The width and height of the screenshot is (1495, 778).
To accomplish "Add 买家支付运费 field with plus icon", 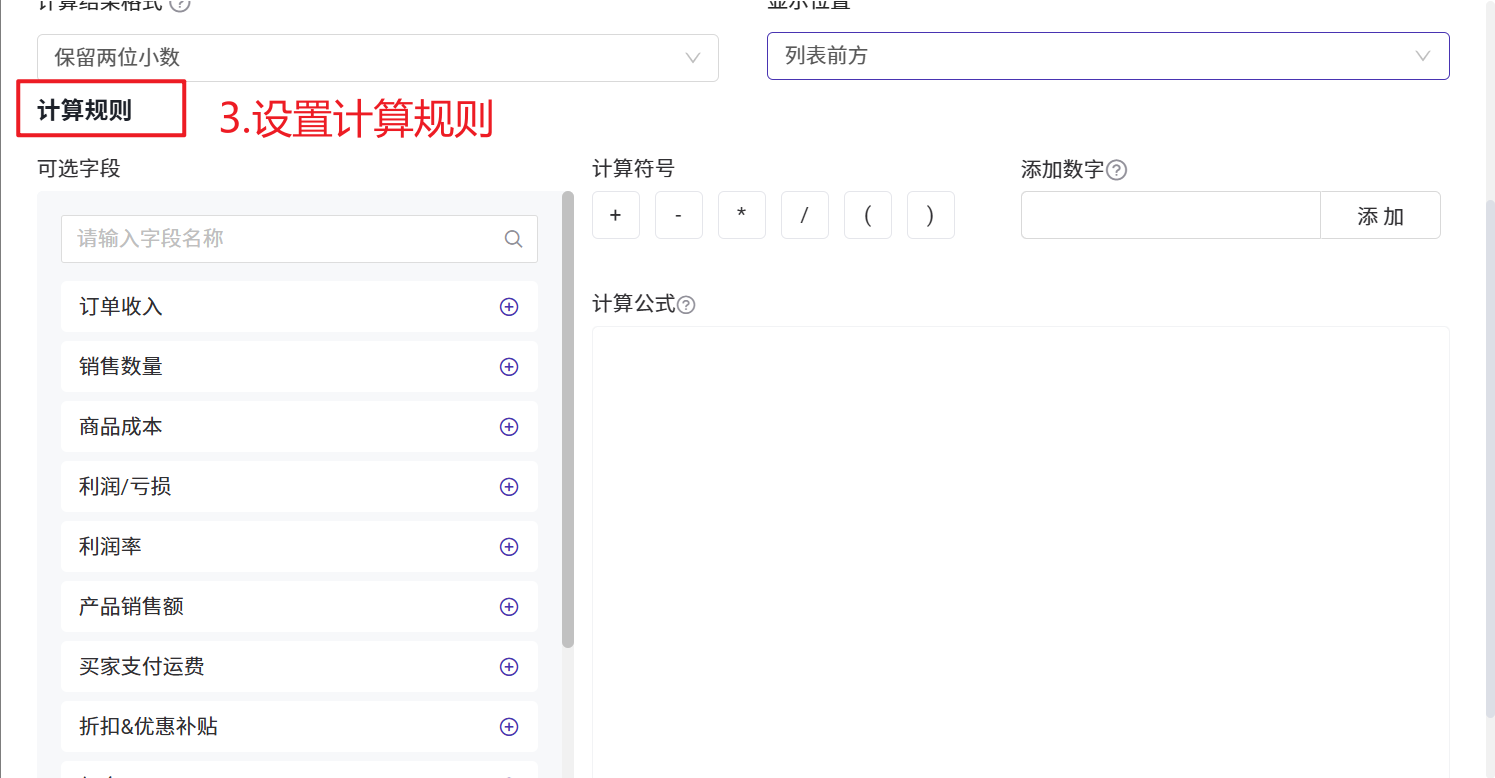I will (x=509, y=667).
